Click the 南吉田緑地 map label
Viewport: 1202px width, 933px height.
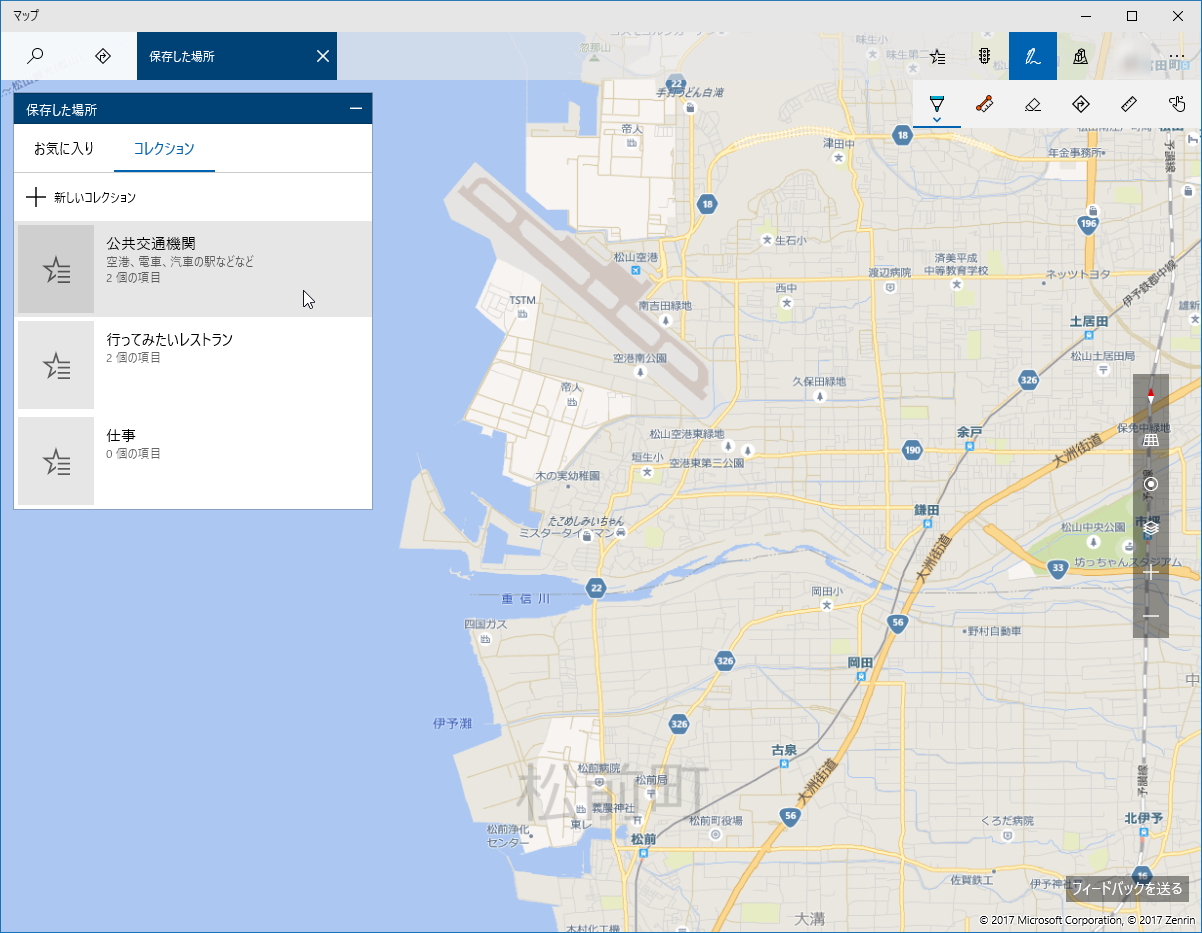(x=665, y=305)
